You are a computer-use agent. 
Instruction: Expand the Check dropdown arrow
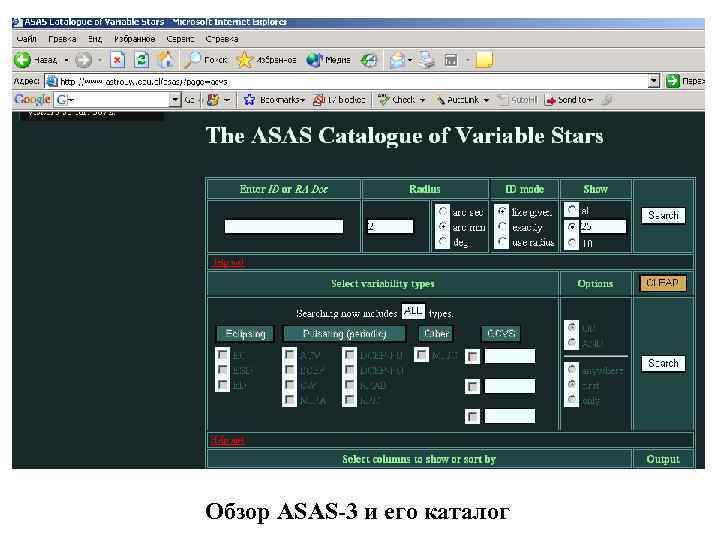(x=422, y=100)
